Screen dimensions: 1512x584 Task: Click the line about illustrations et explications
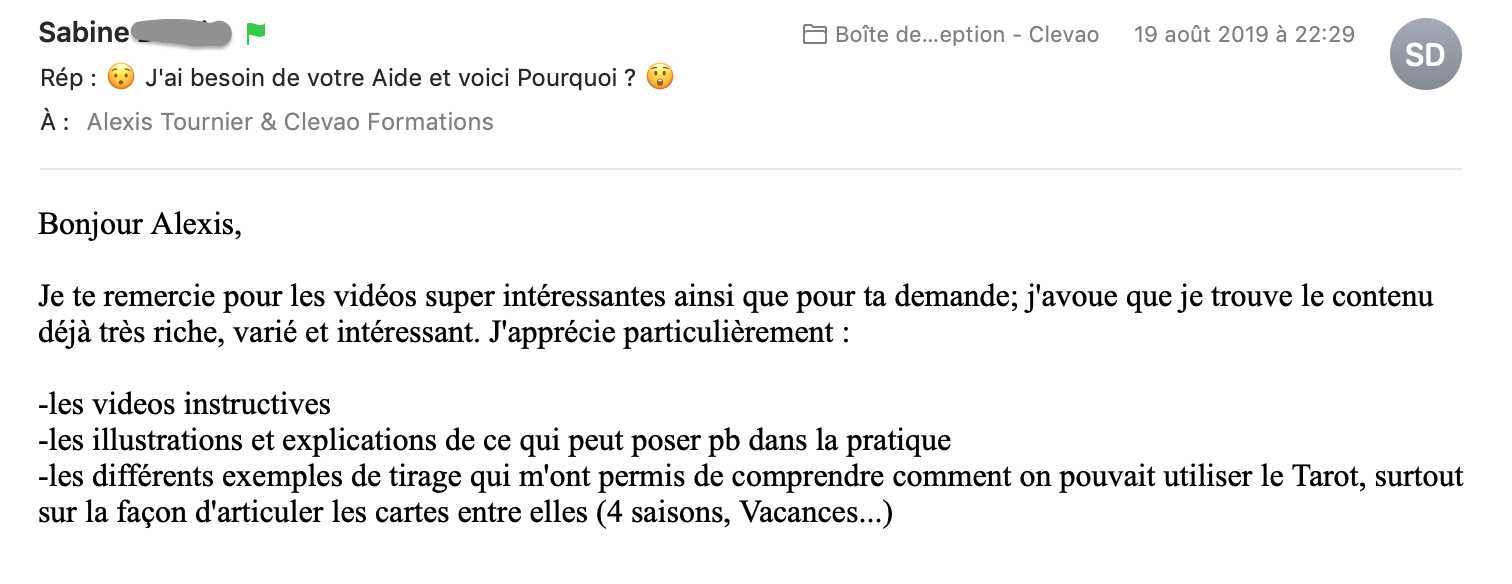tap(494, 440)
